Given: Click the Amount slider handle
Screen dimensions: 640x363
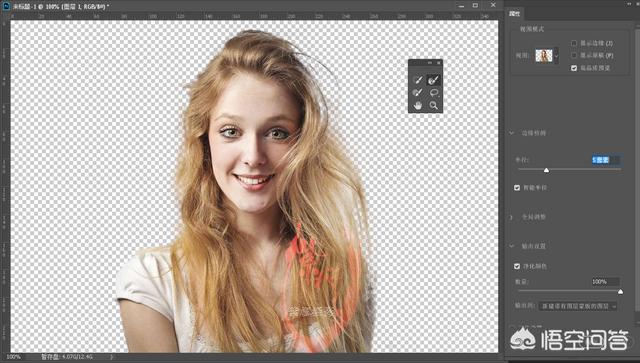Looking at the screenshot, I should tap(620, 292).
